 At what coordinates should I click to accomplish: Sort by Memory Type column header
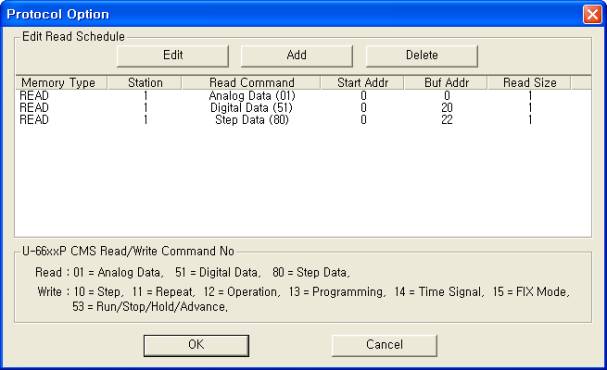[61, 82]
